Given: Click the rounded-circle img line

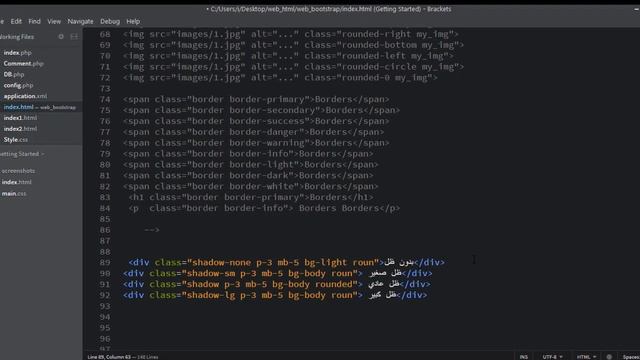Looking at the screenshot, I should point(293,67).
